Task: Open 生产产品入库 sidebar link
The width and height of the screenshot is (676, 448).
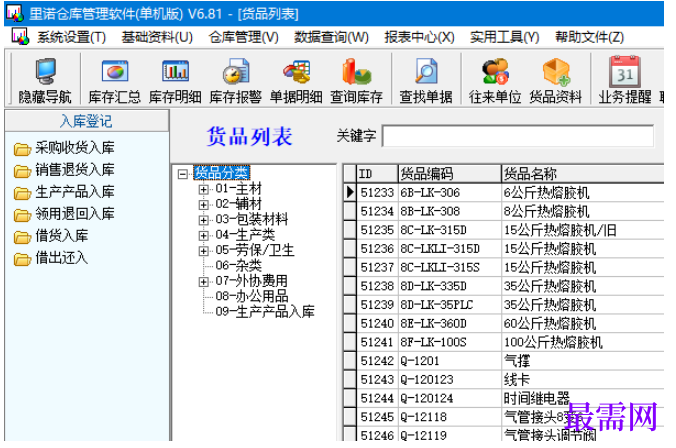Action: click(x=75, y=192)
